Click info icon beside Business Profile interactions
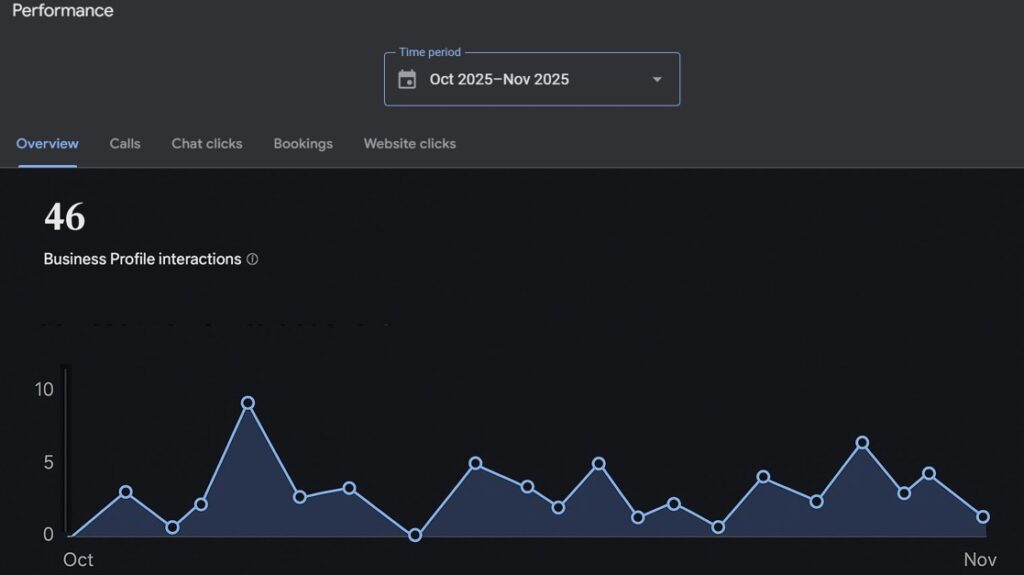1024x575 pixels. point(252,259)
